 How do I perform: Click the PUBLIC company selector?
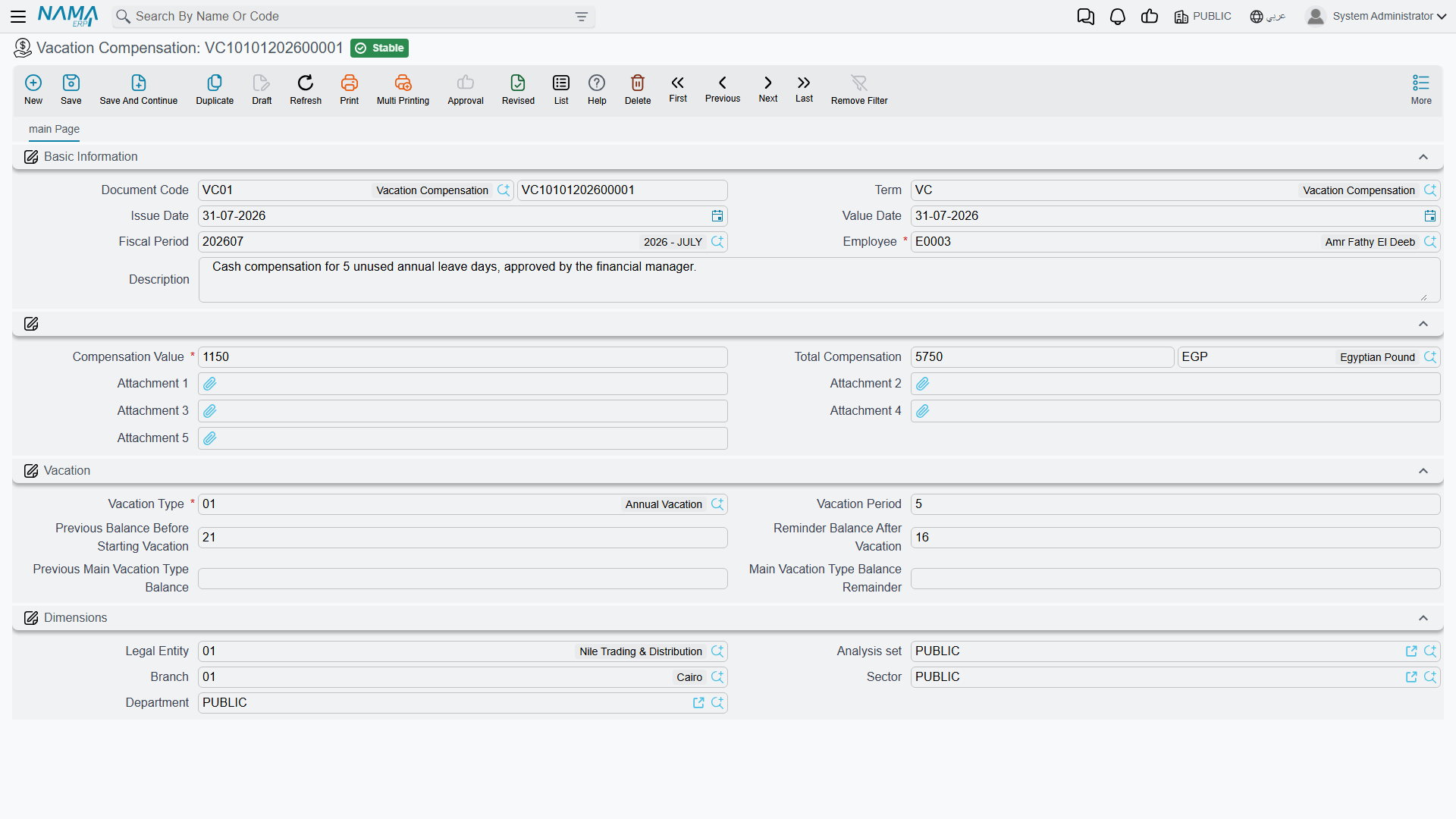[1203, 17]
